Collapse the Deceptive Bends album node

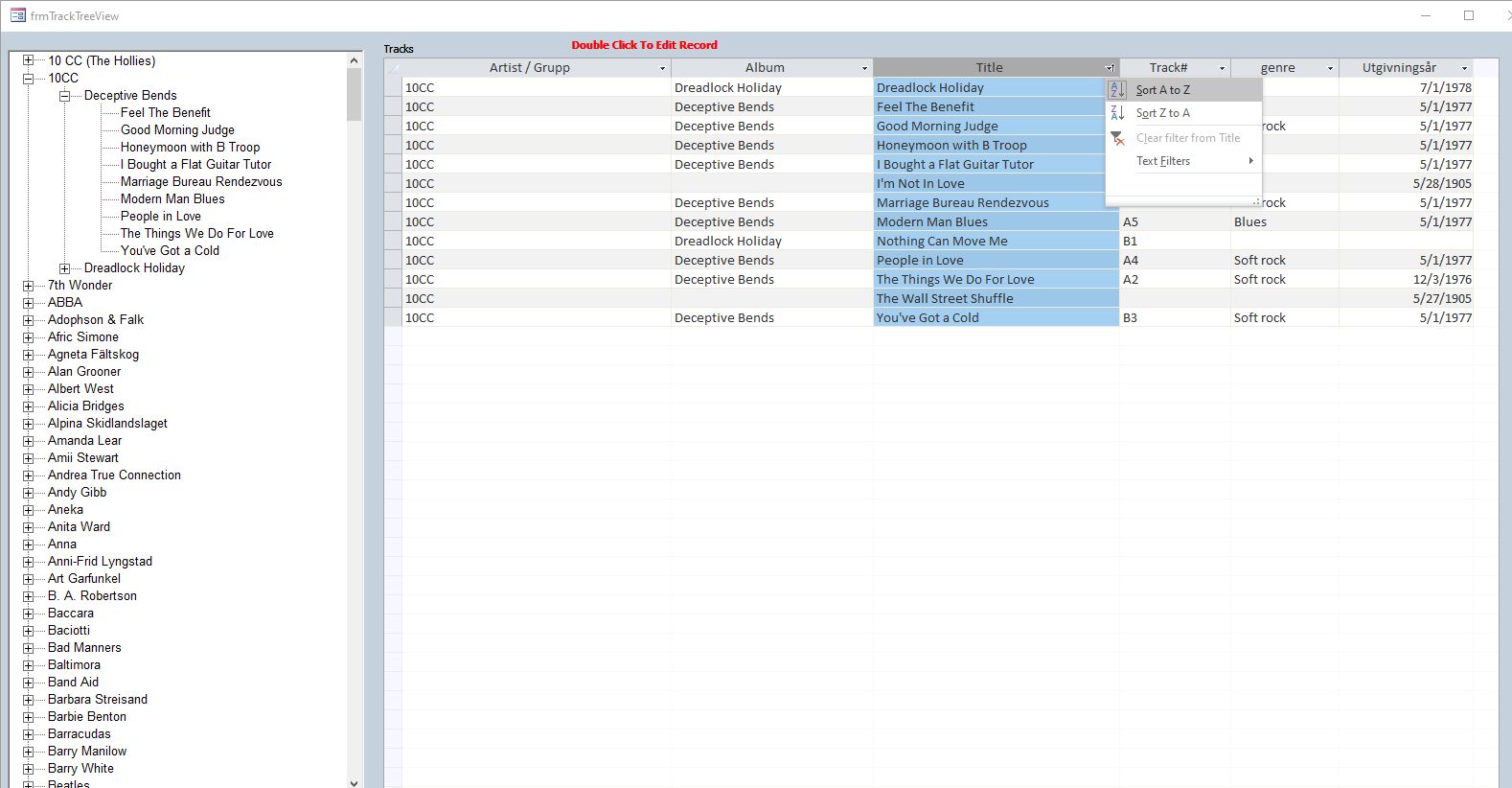(x=64, y=96)
